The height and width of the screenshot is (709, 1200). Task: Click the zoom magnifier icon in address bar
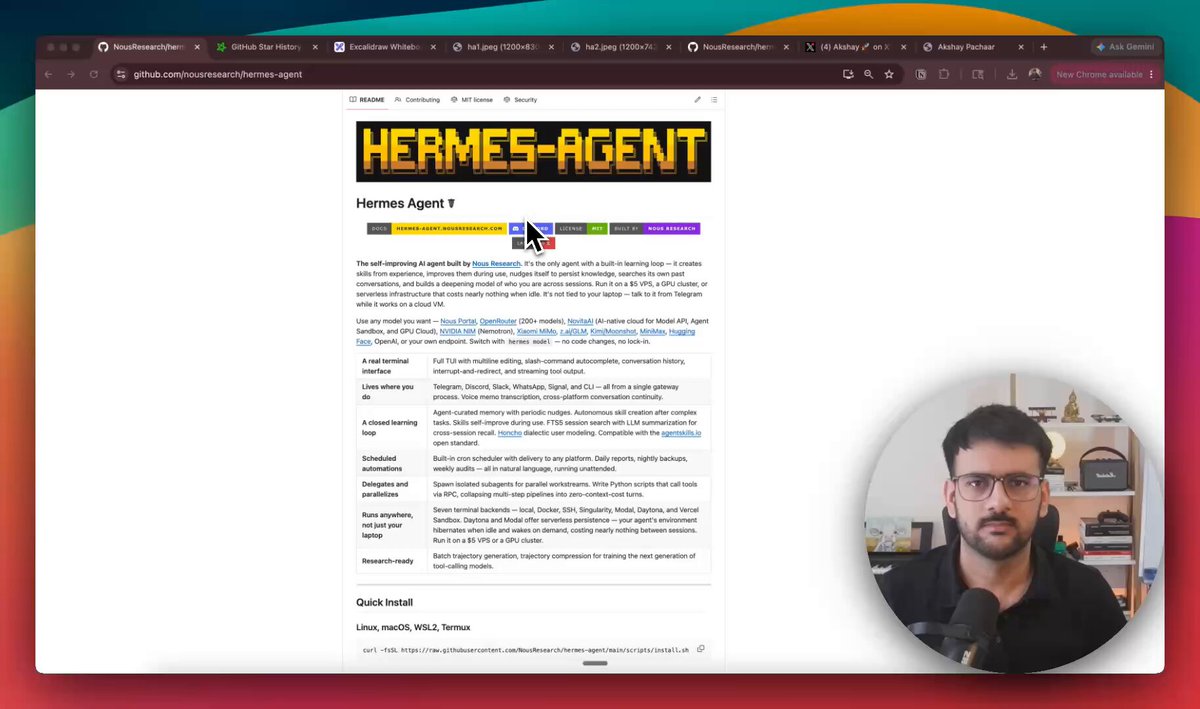[x=868, y=74]
